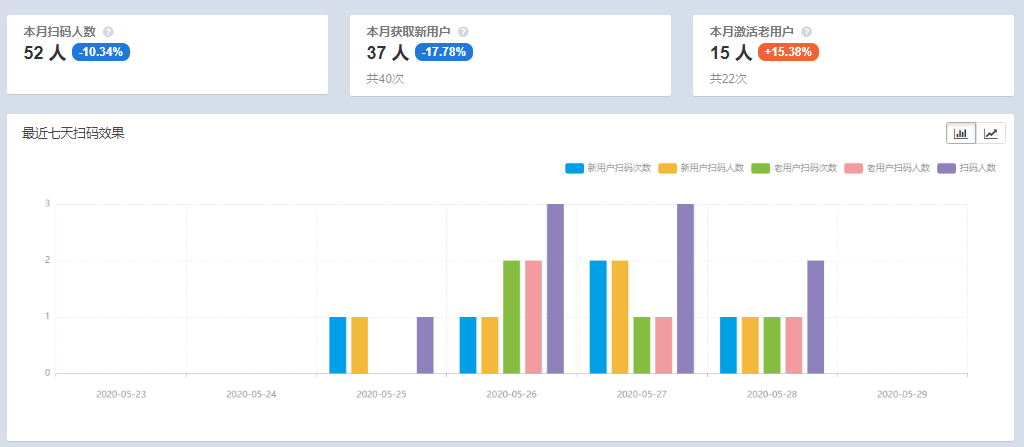Toggle 老用户扫码人数 legend entry
The width and height of the screenshot is (1024, 447).
coord(854,168)
